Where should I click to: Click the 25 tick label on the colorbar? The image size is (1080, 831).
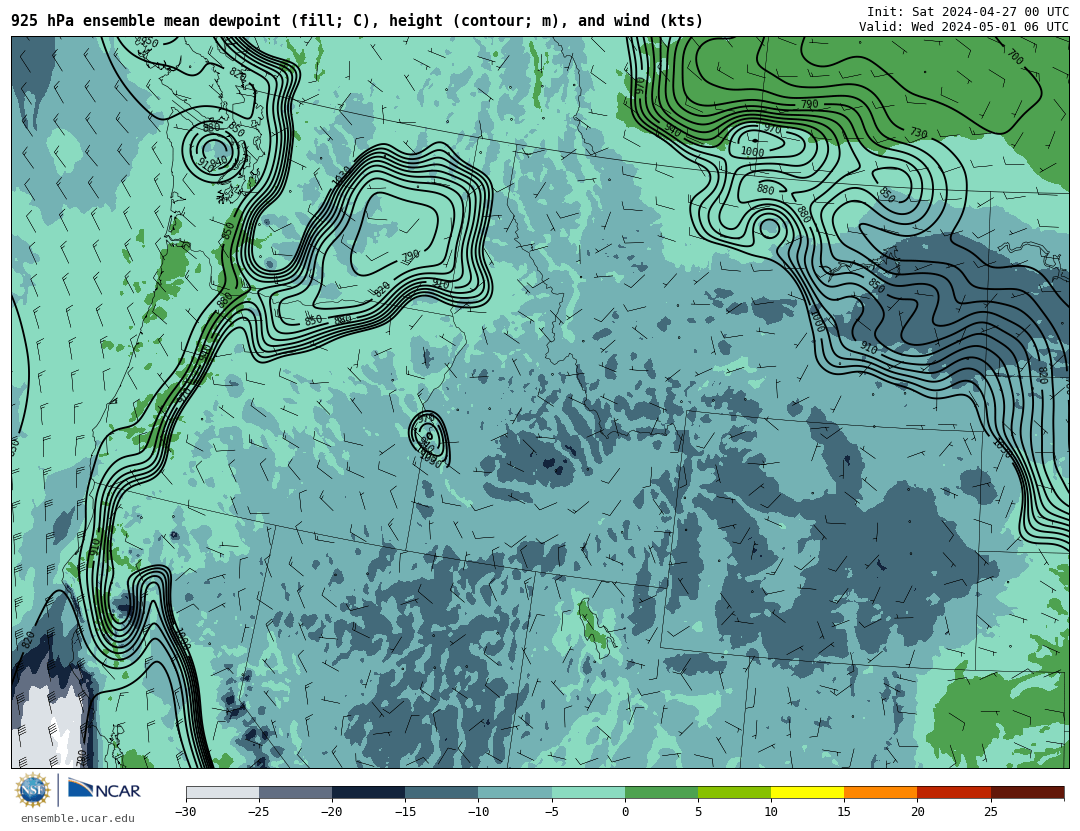click(x=990, y=812)
